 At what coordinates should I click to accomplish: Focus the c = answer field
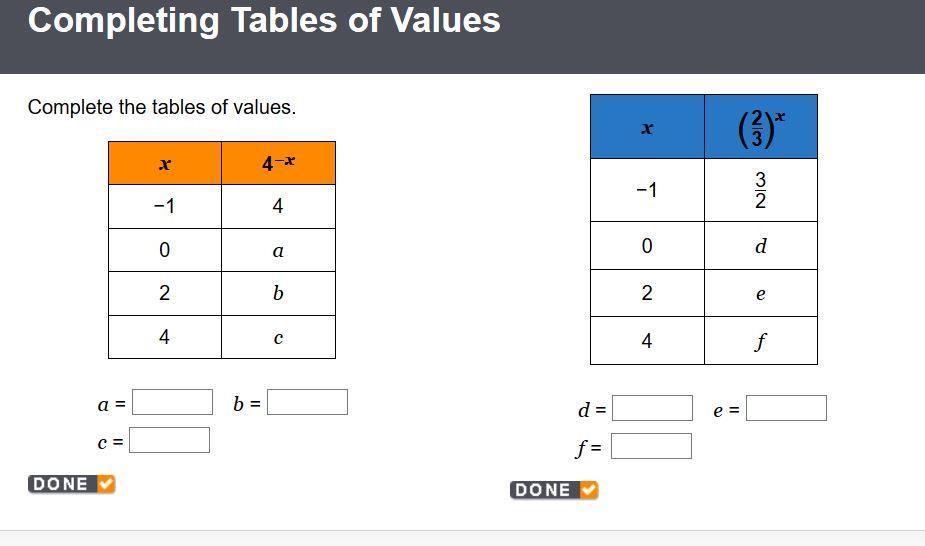pyautogui.click(x=169, y=440)
